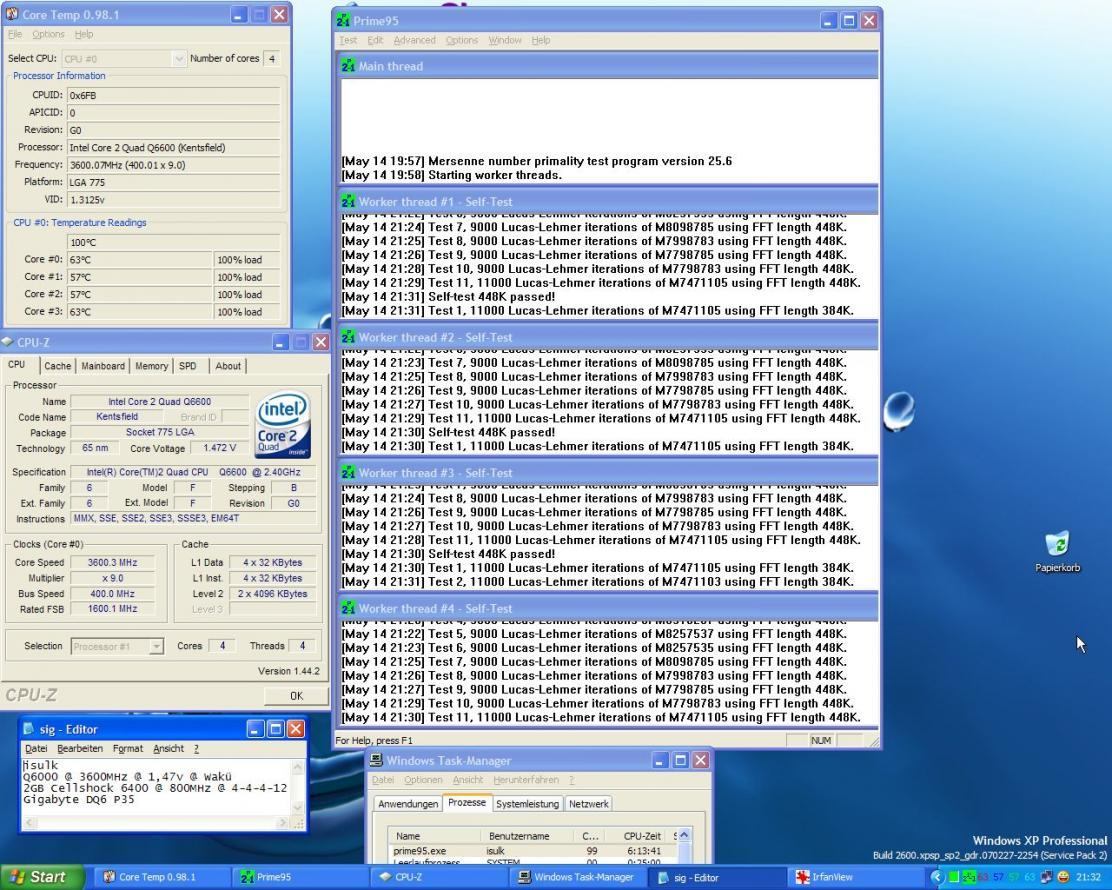Maximize the Windows Task-Manager window
The height and width of the screenshot is (890, 1112).
pyautogui.click(x=680, y=760)
